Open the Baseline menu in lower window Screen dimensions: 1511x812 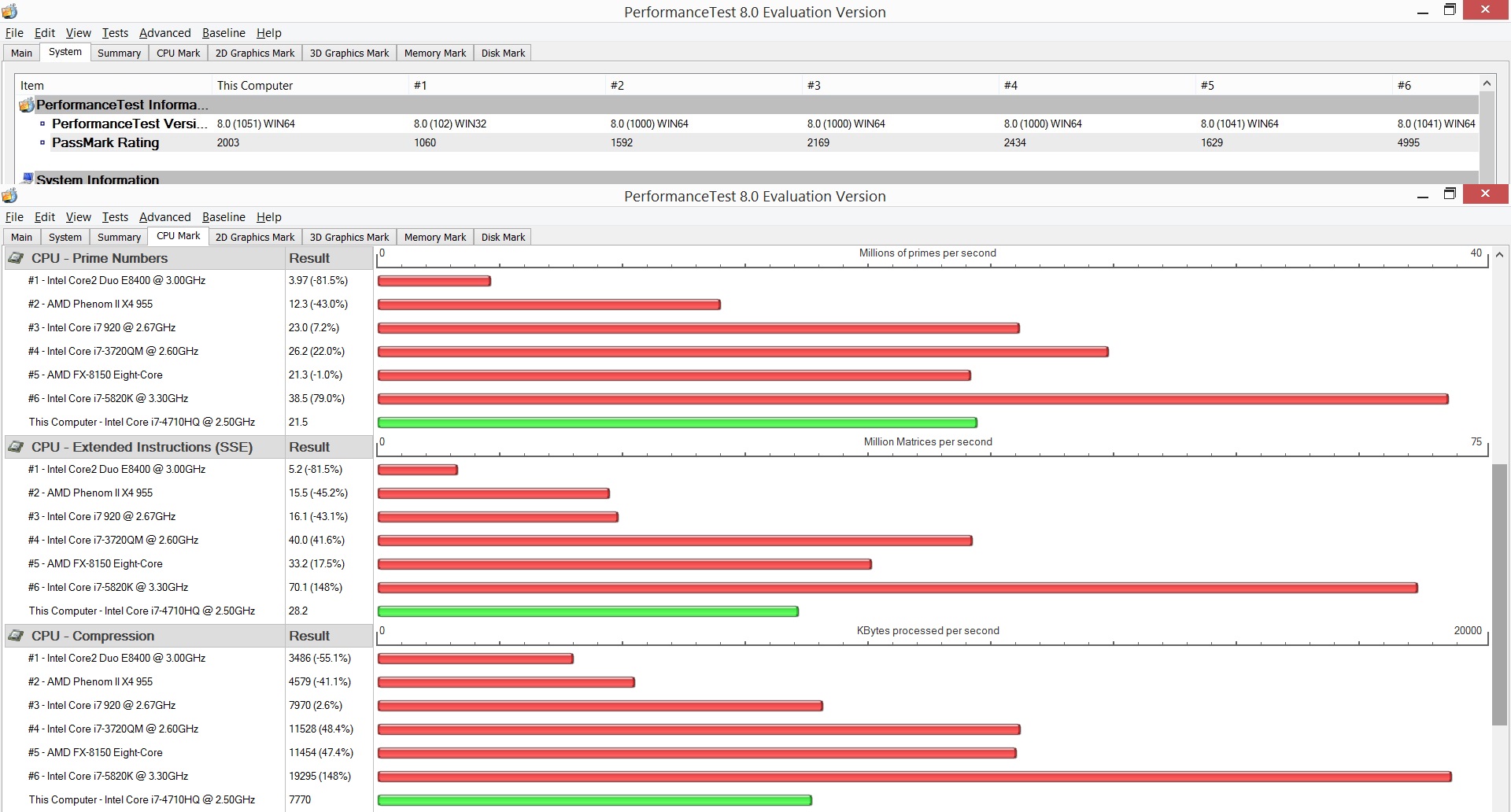point(224,217)
